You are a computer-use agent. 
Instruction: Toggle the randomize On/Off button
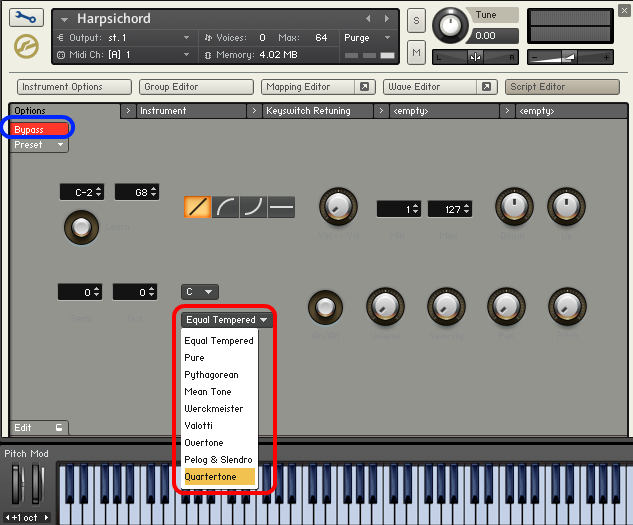(x=325, y=307)
